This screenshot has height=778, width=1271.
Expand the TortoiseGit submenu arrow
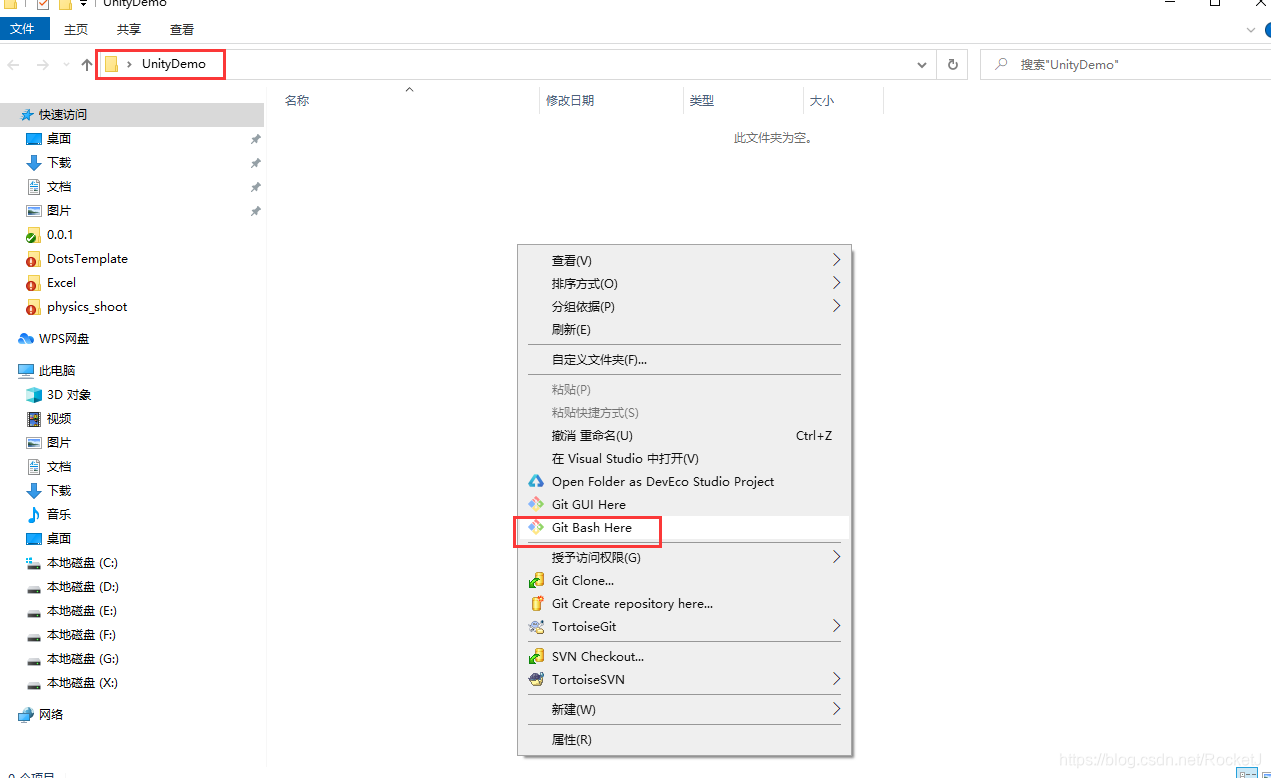tap(837, 626)
